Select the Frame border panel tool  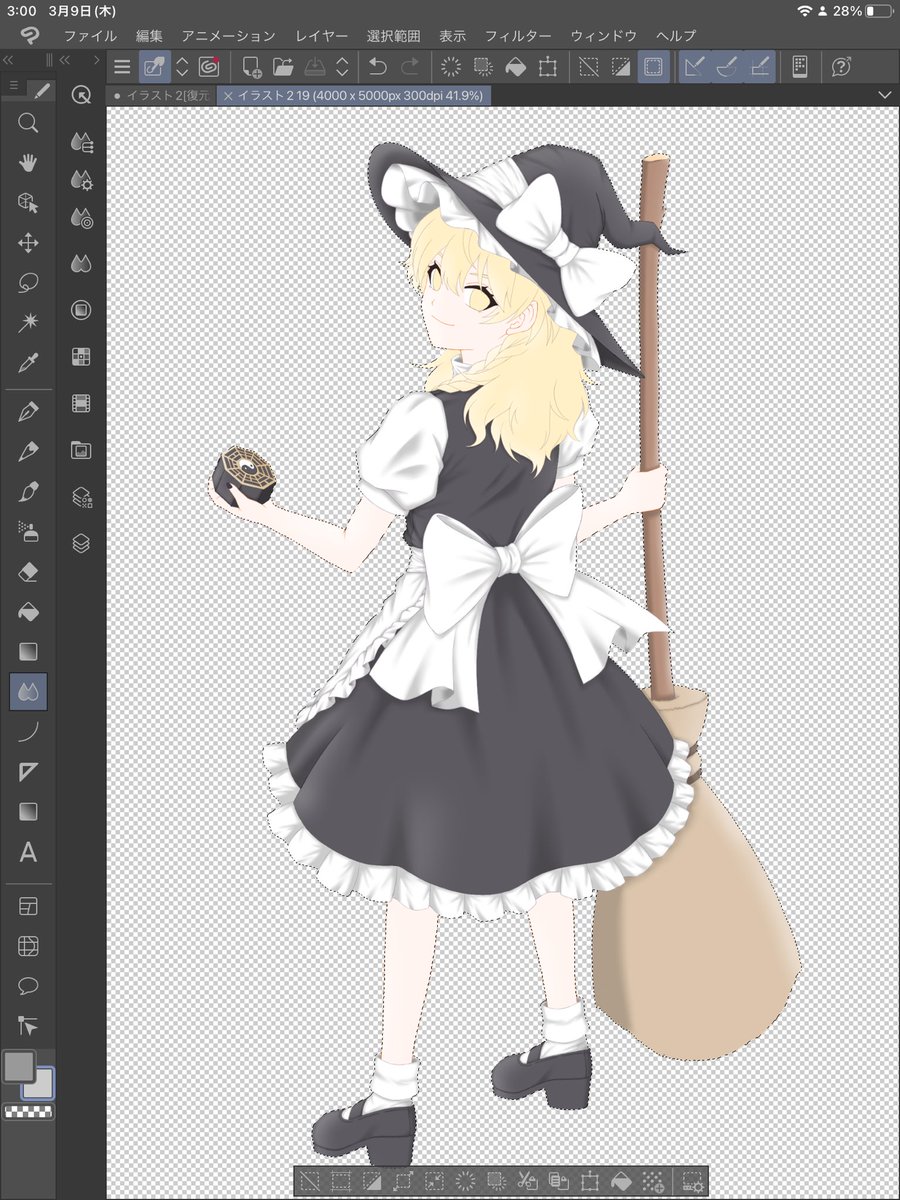point(28,906)
